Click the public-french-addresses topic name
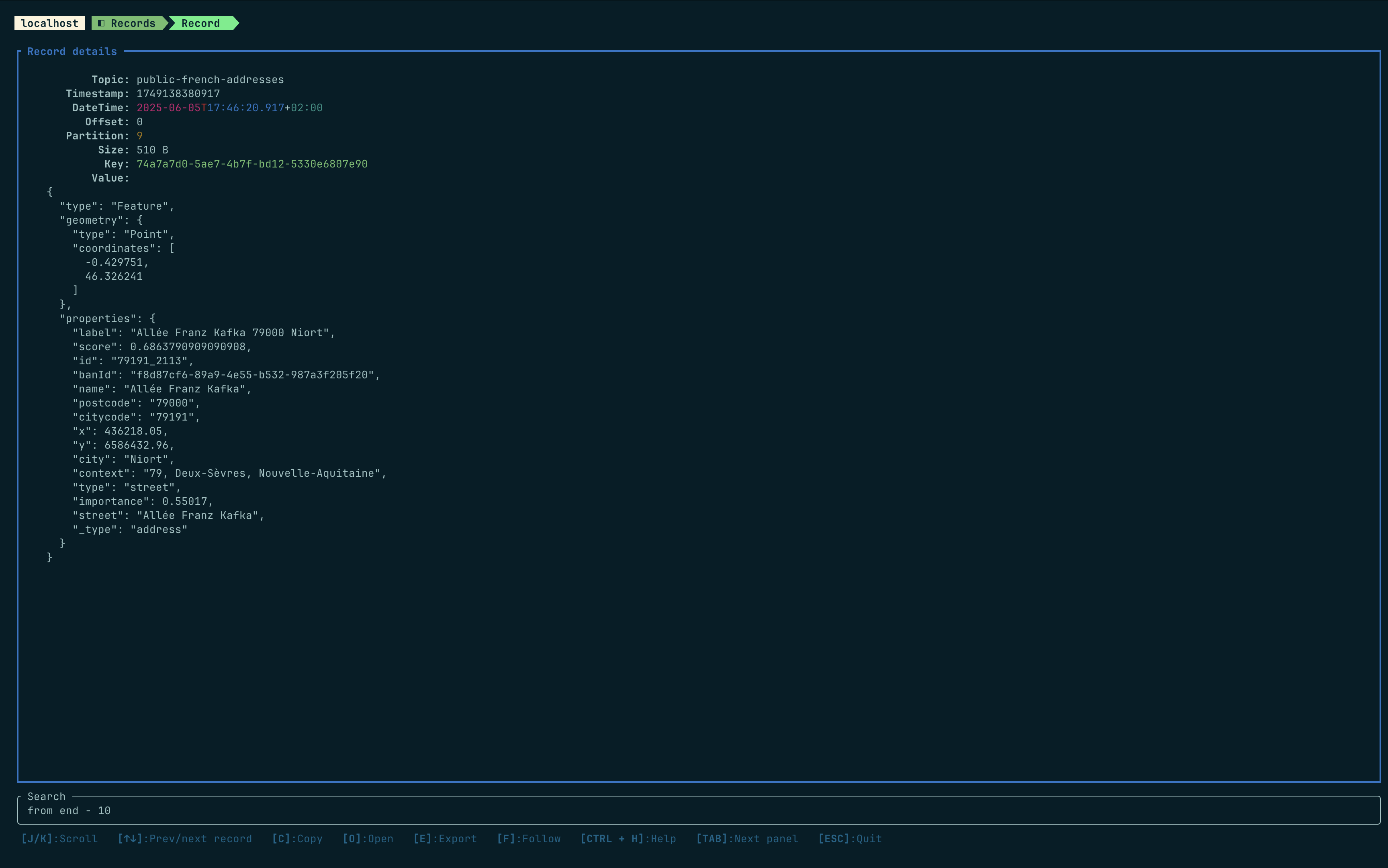This screenshot has height=868, width=1388. coord(210,80)
